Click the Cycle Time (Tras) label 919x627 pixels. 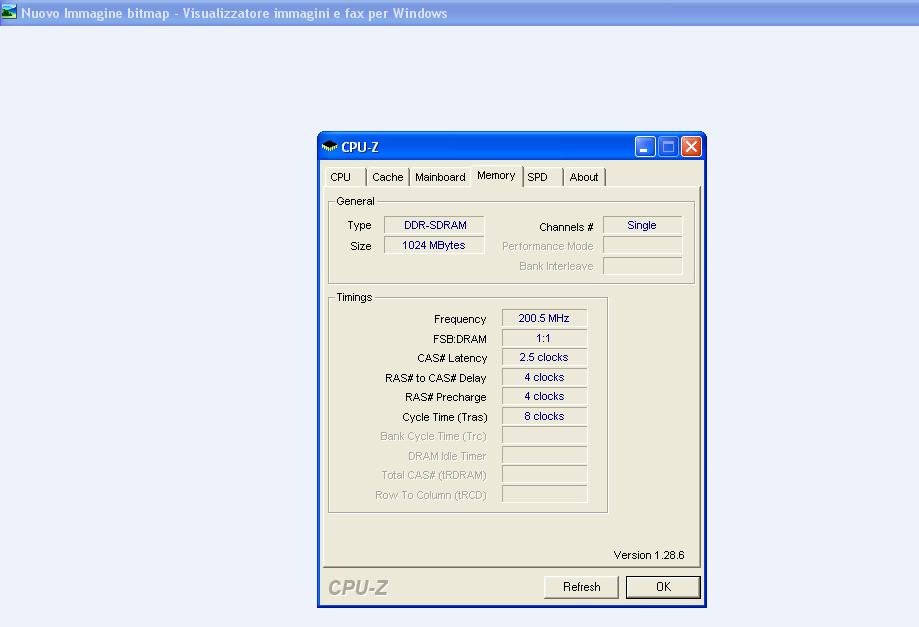[445, 417]
